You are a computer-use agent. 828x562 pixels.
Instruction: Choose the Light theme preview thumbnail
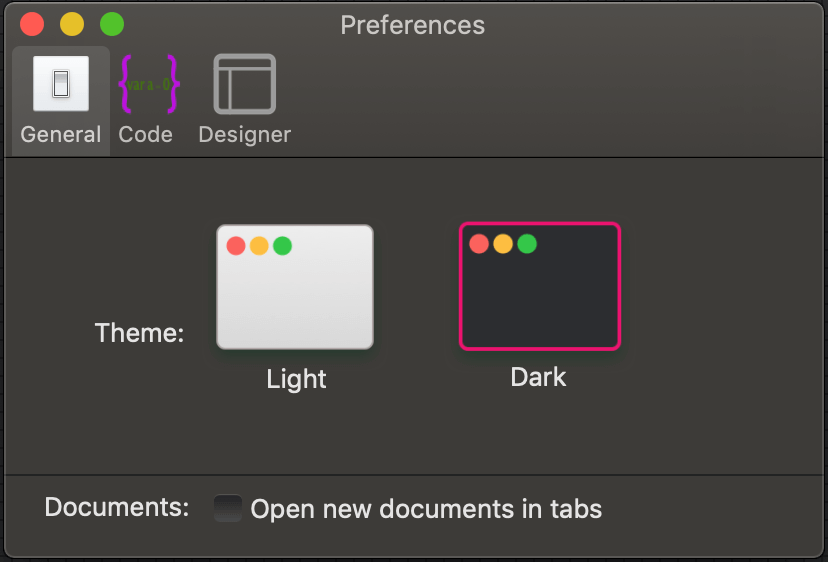pos(295,287)
